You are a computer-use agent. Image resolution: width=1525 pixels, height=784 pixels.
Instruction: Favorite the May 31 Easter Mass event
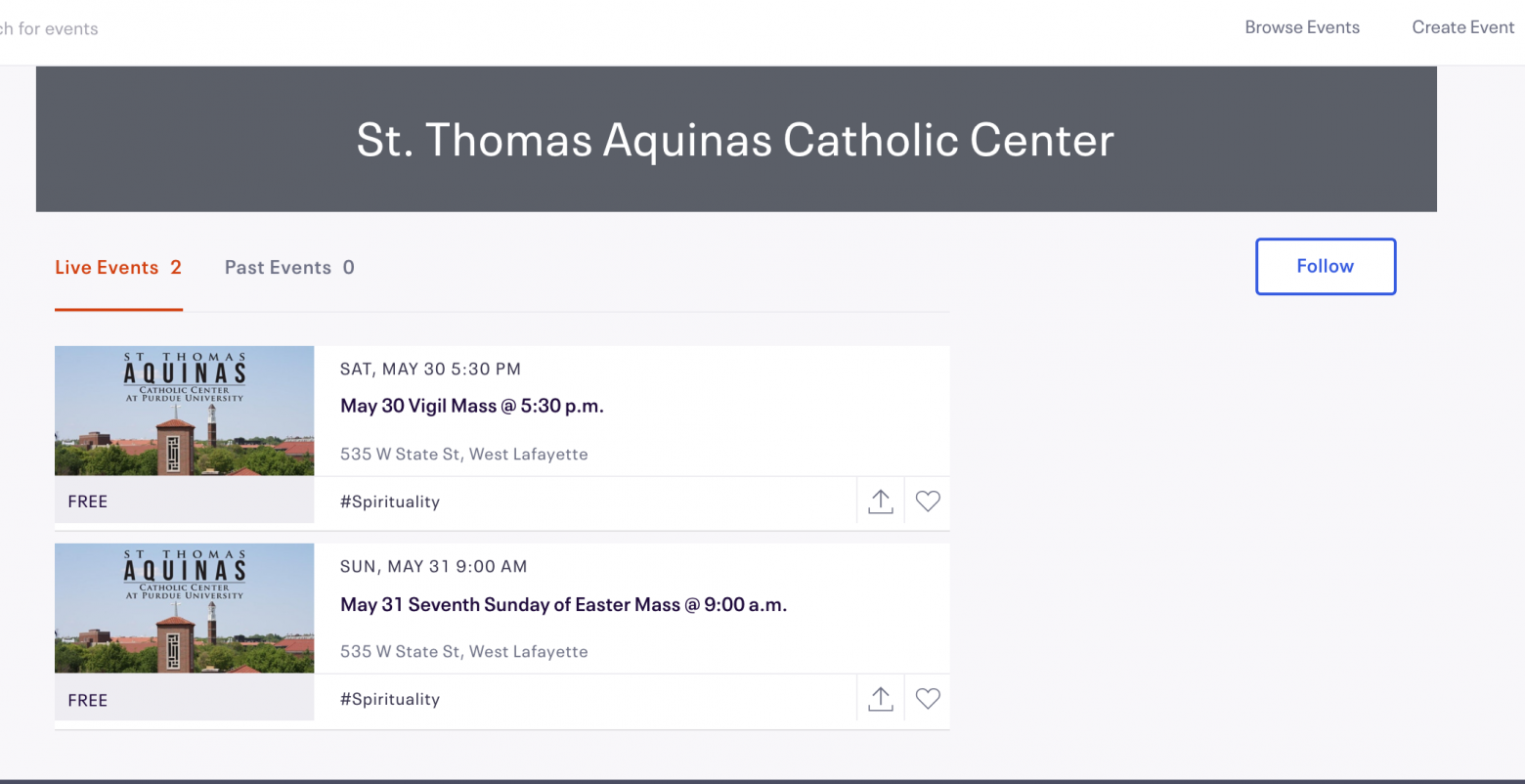pyautogui.click(x=928, y=699)
